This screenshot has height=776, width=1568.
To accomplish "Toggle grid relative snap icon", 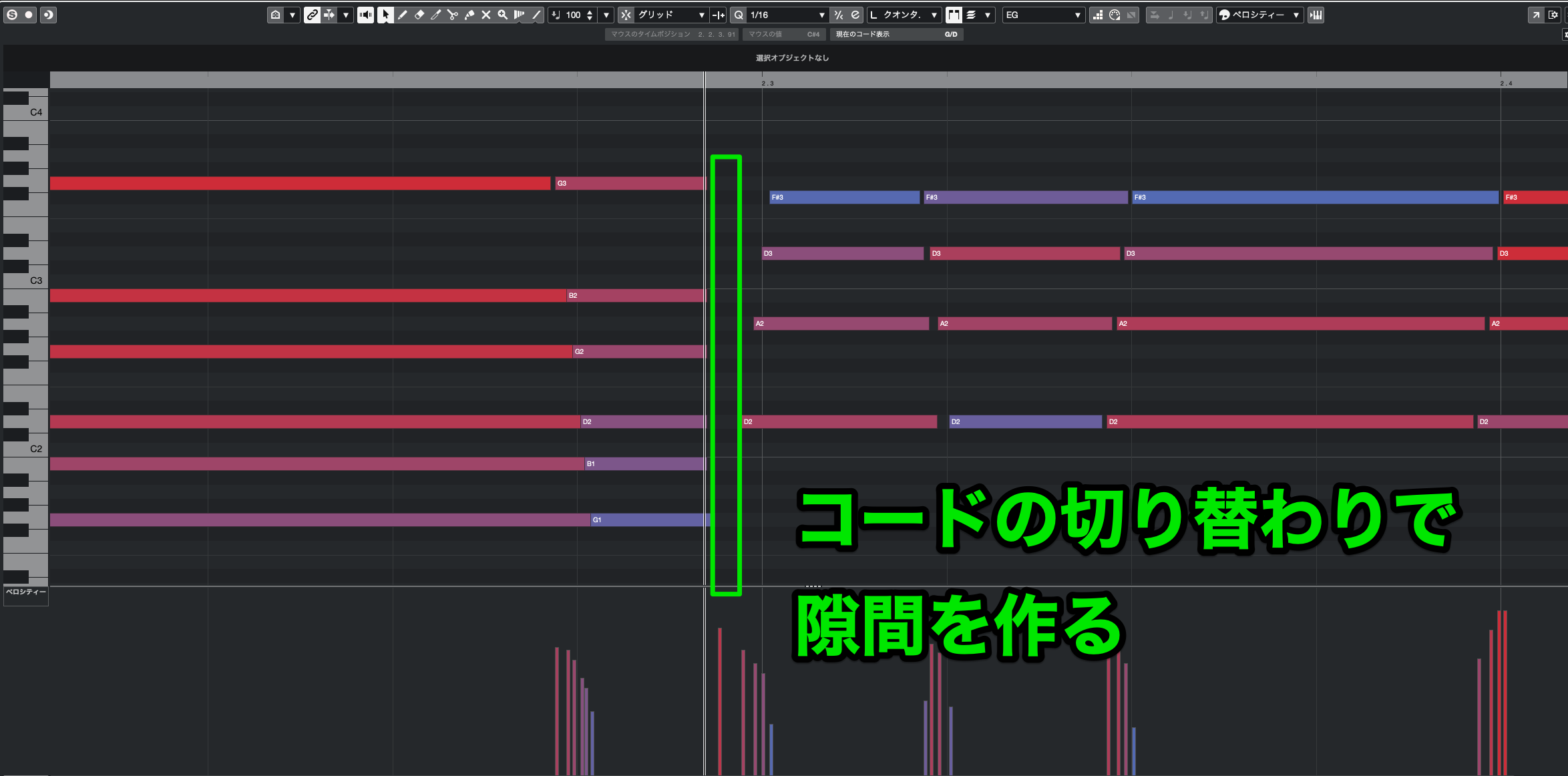I will 718,15.
